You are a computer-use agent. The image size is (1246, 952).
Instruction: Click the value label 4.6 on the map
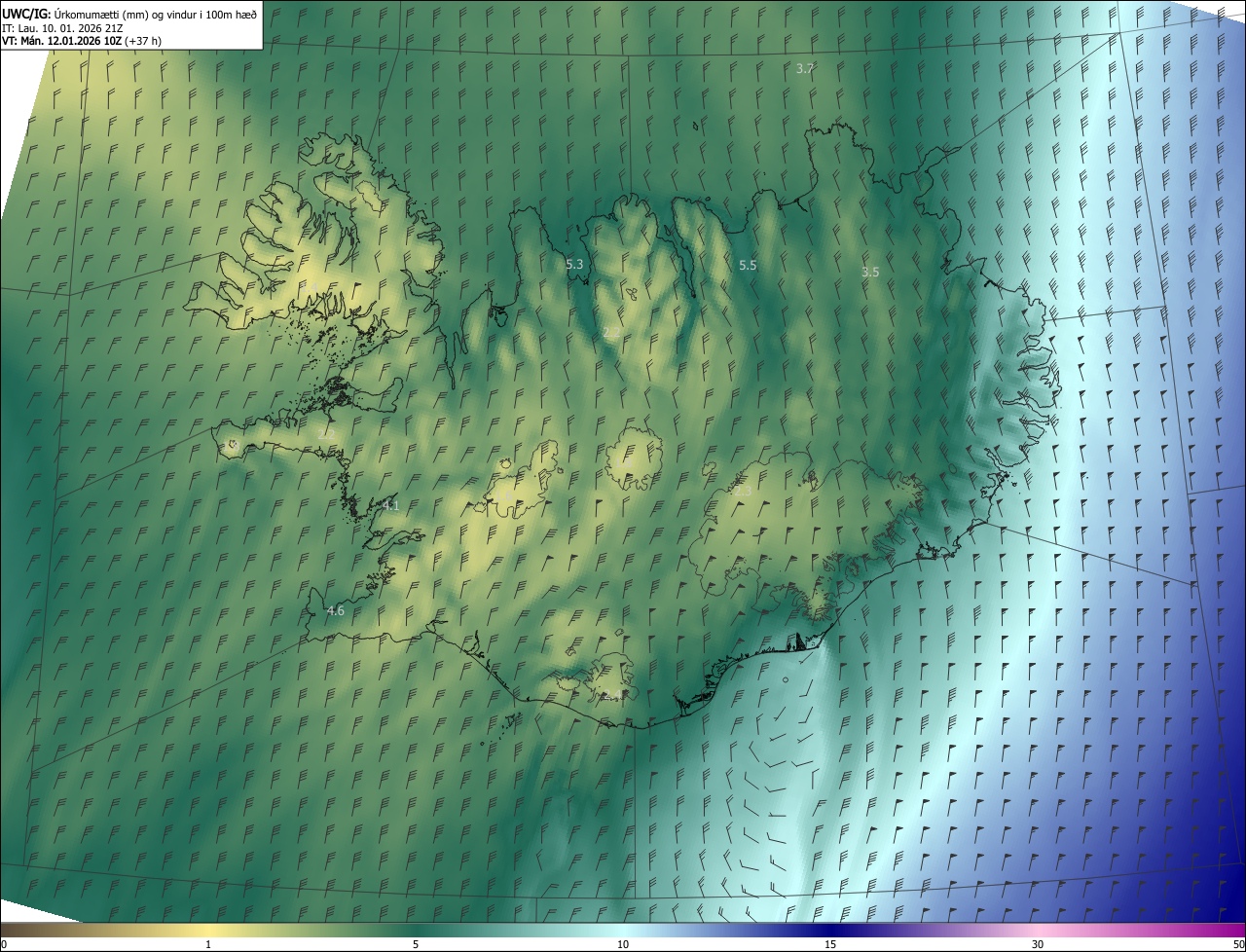click(x=335, y=610)
